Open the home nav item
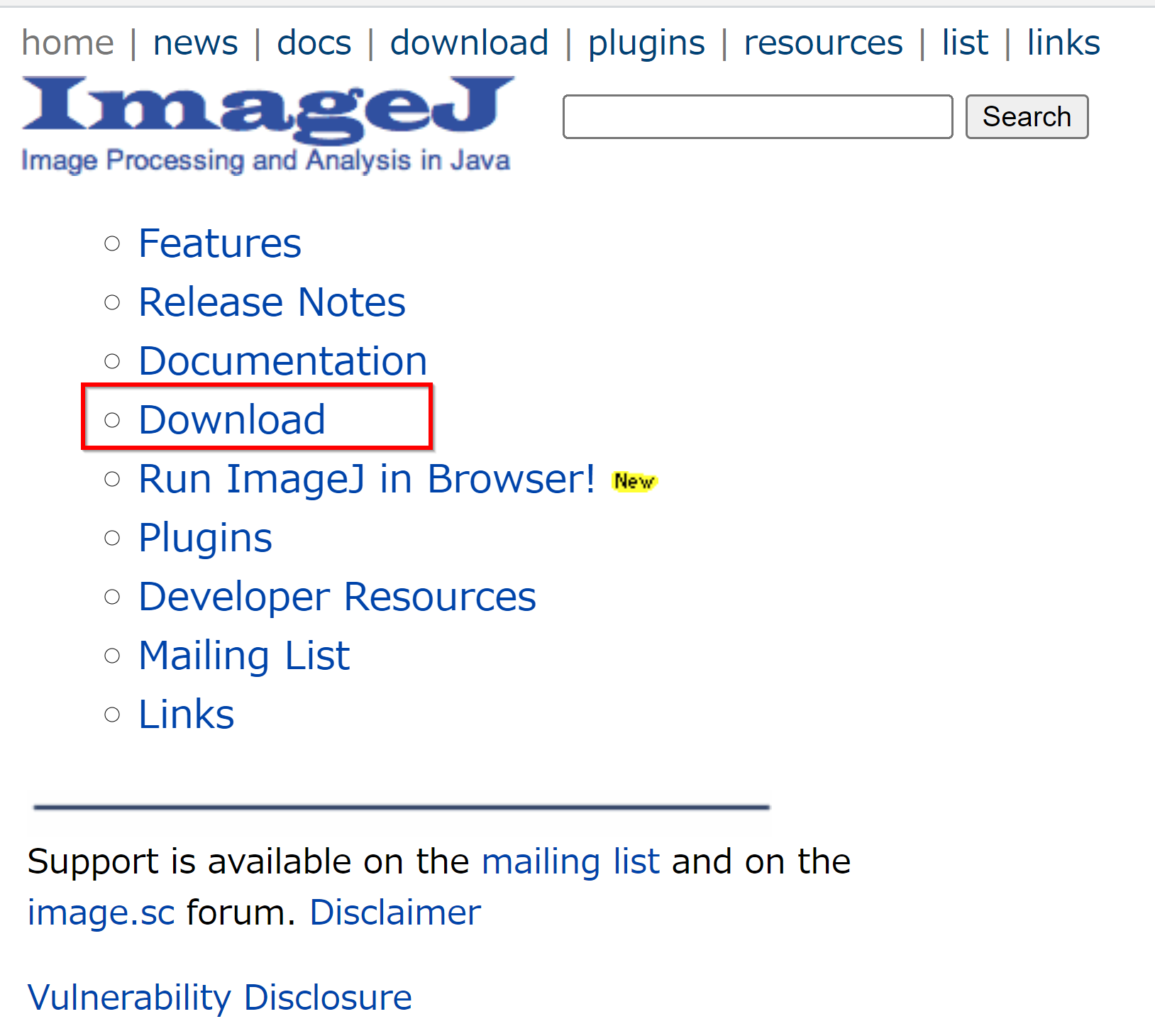Viewport: 1155px width, 1036px height. 67,43
